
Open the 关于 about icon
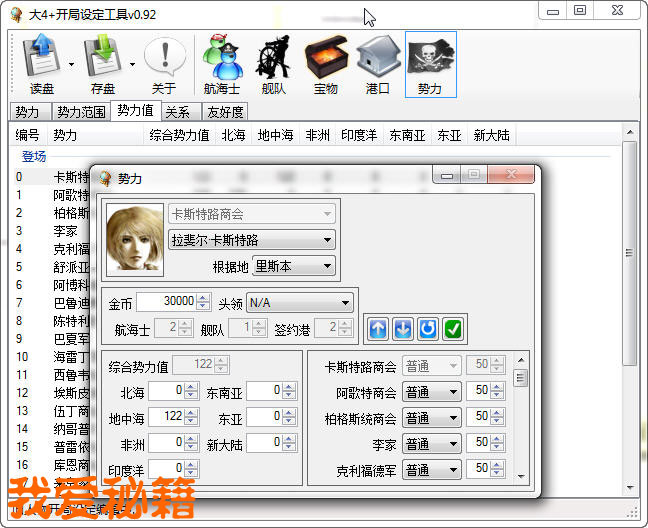[x=164, y=58]
